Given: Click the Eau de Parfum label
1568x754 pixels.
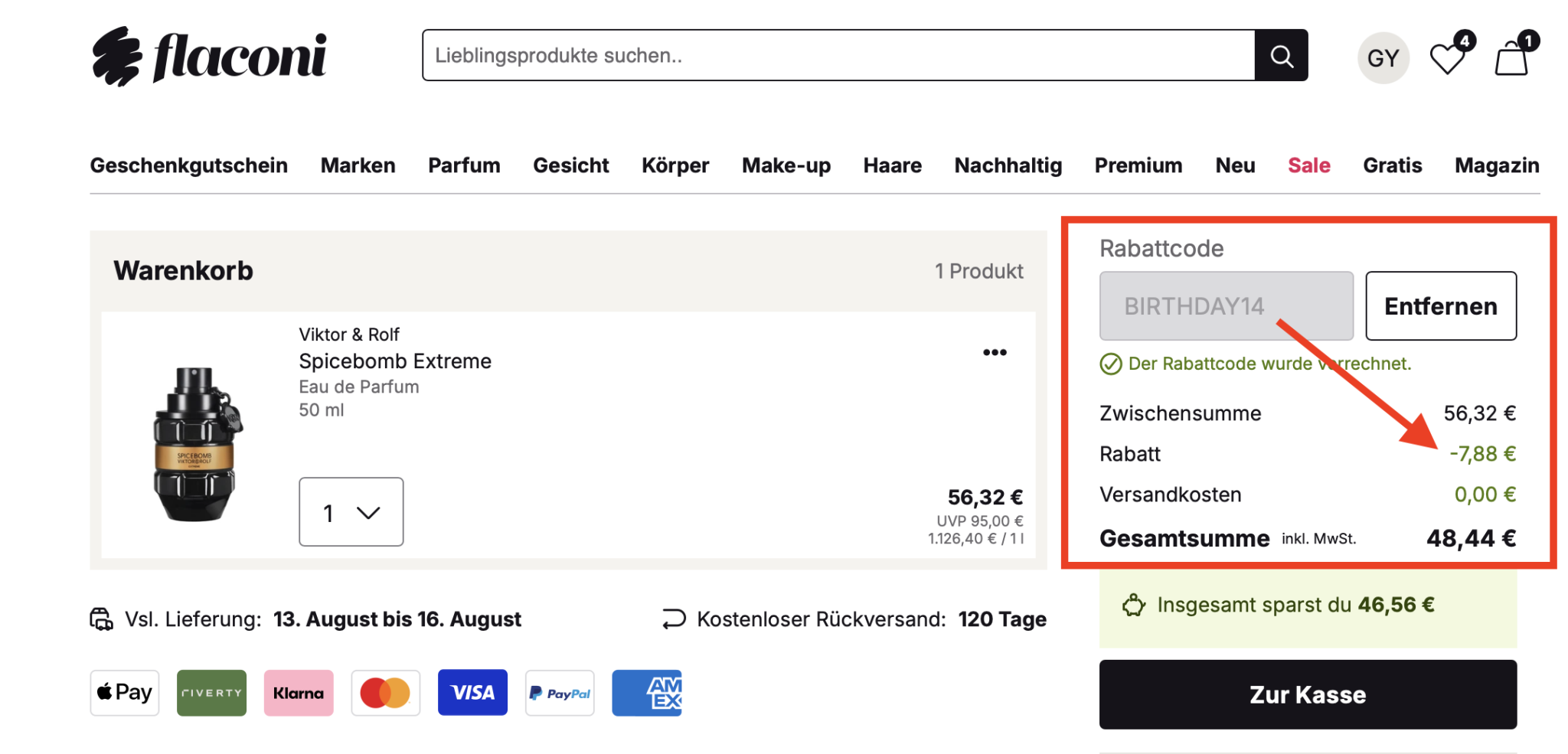Looking at the screenshot, I should [x=359, y=387].
